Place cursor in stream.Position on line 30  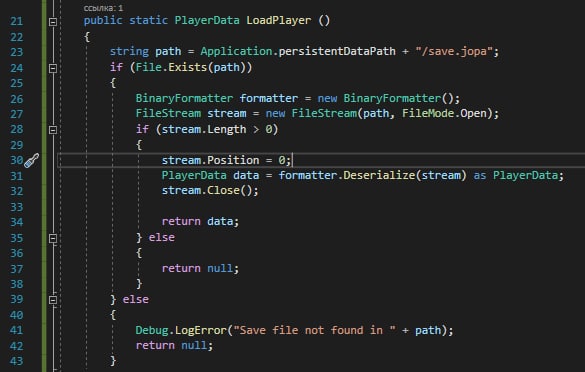[x=210, y=160]
